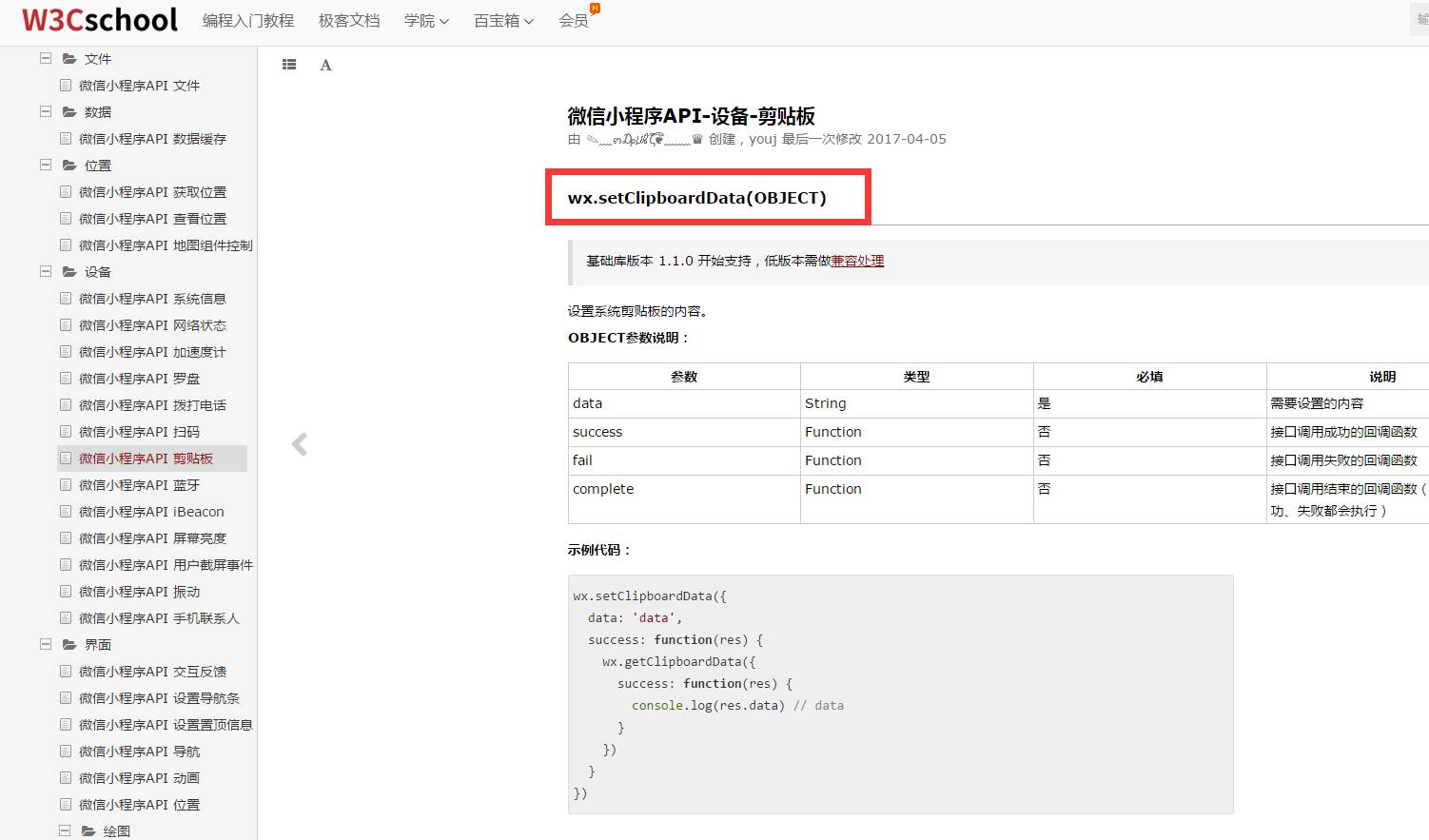Open 微信小程序API 网络状态
This screenshot has width=1429, height=840.
[x=152, y=325]
